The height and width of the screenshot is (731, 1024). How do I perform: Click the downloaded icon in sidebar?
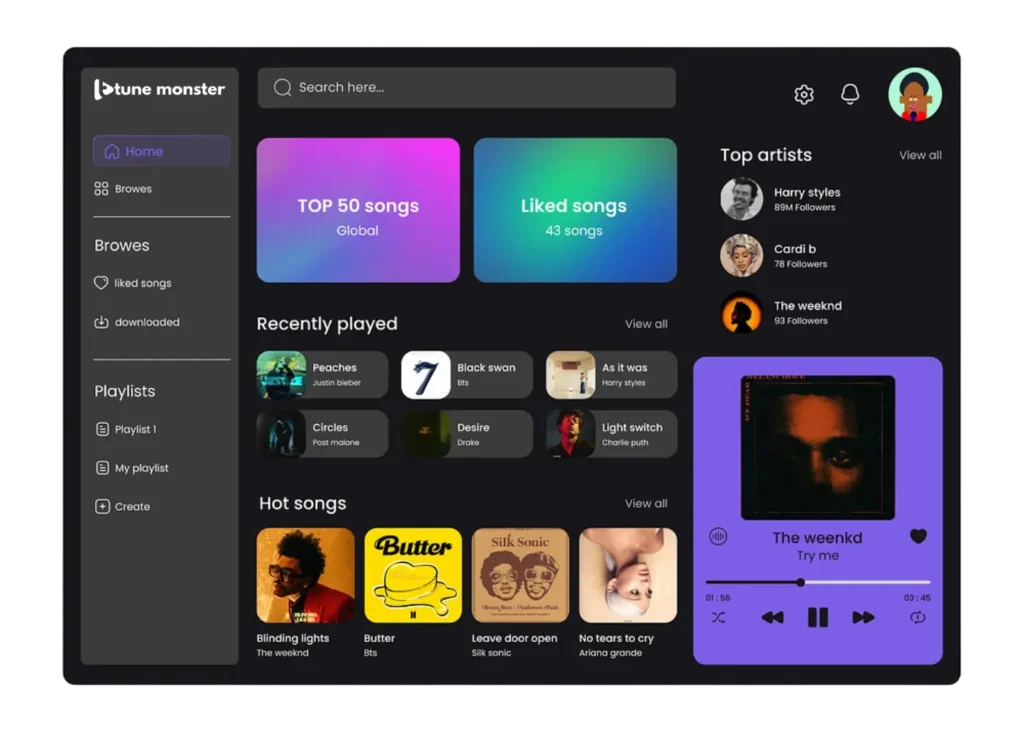point(101,322)
